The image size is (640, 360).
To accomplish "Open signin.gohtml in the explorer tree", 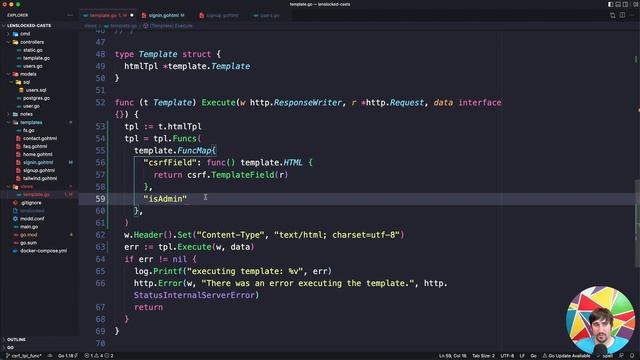I will click(38, 162).
